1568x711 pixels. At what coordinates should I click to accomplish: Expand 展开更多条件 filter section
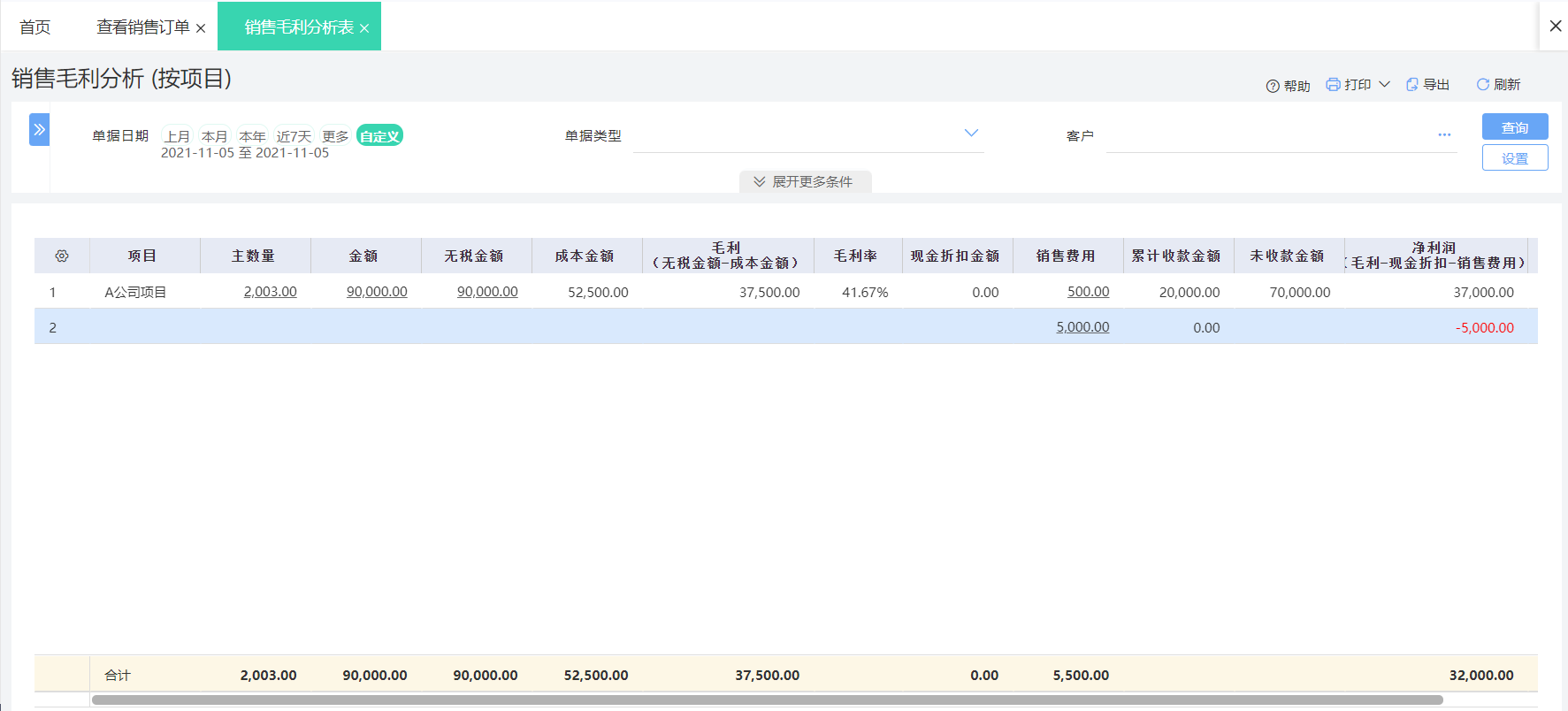click(x=805, y=181)
